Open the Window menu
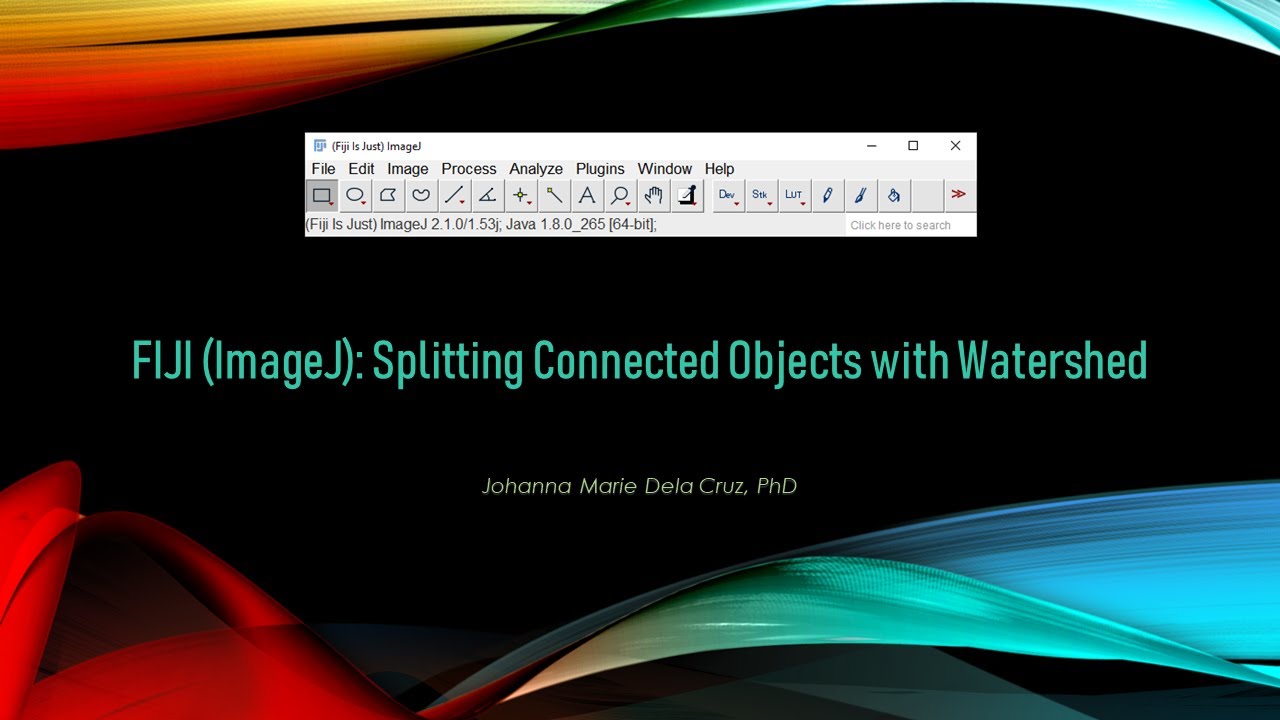Screen dimensions: 1280x720 (665, 169)
